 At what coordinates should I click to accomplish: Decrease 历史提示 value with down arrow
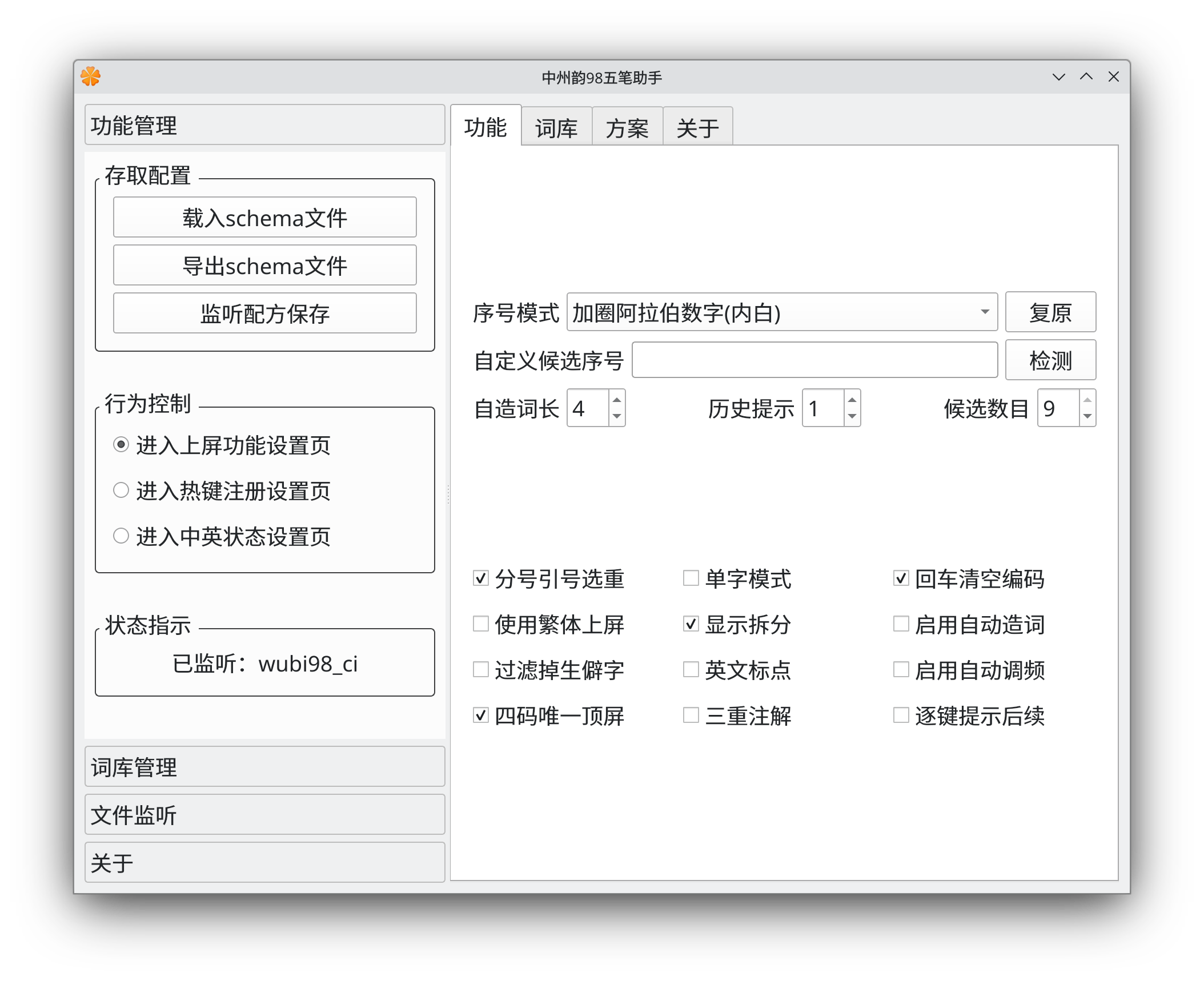pyautogui.click(x=852, y=416)
